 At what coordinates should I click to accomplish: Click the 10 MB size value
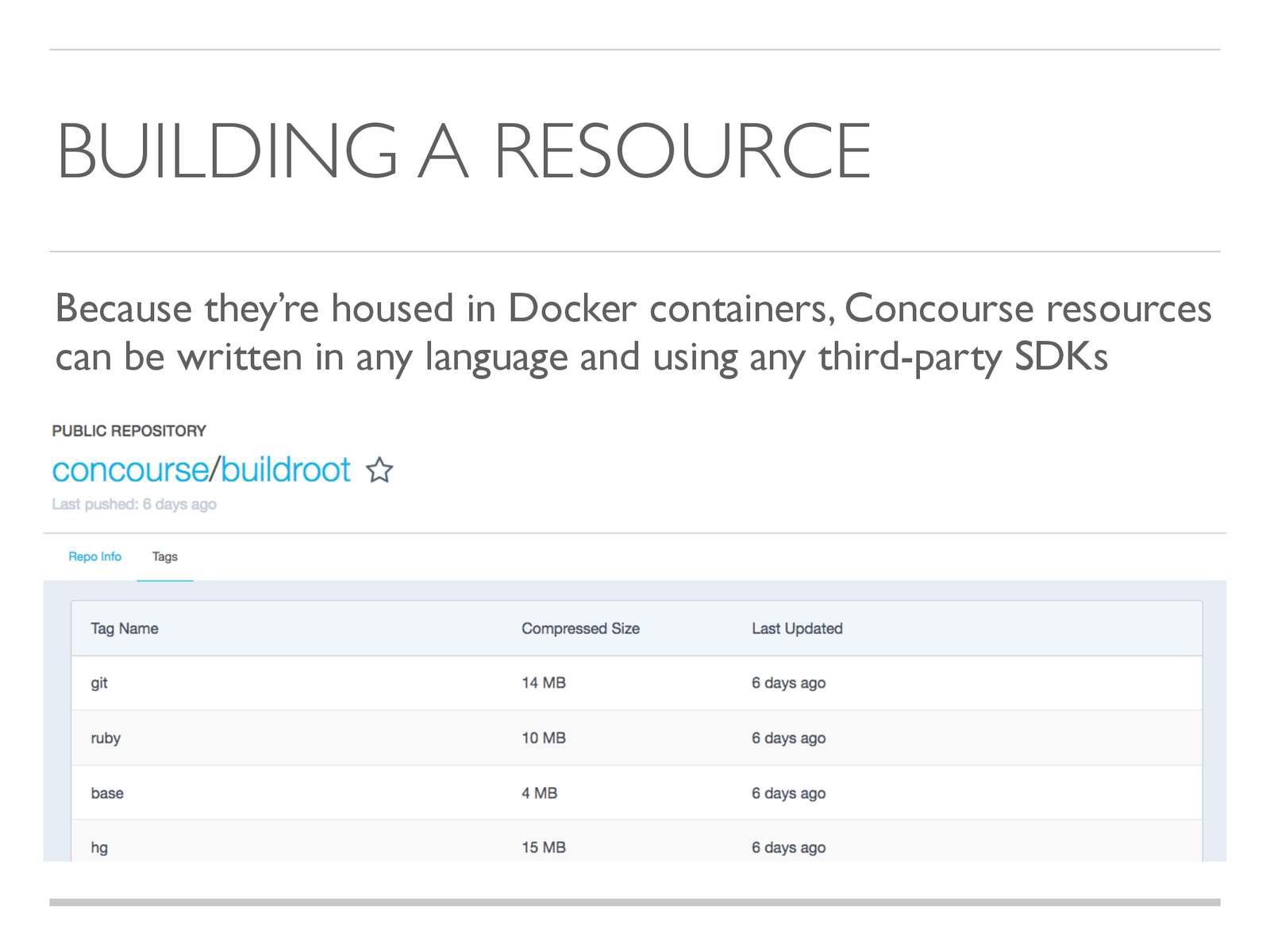(x=544, y=738)
